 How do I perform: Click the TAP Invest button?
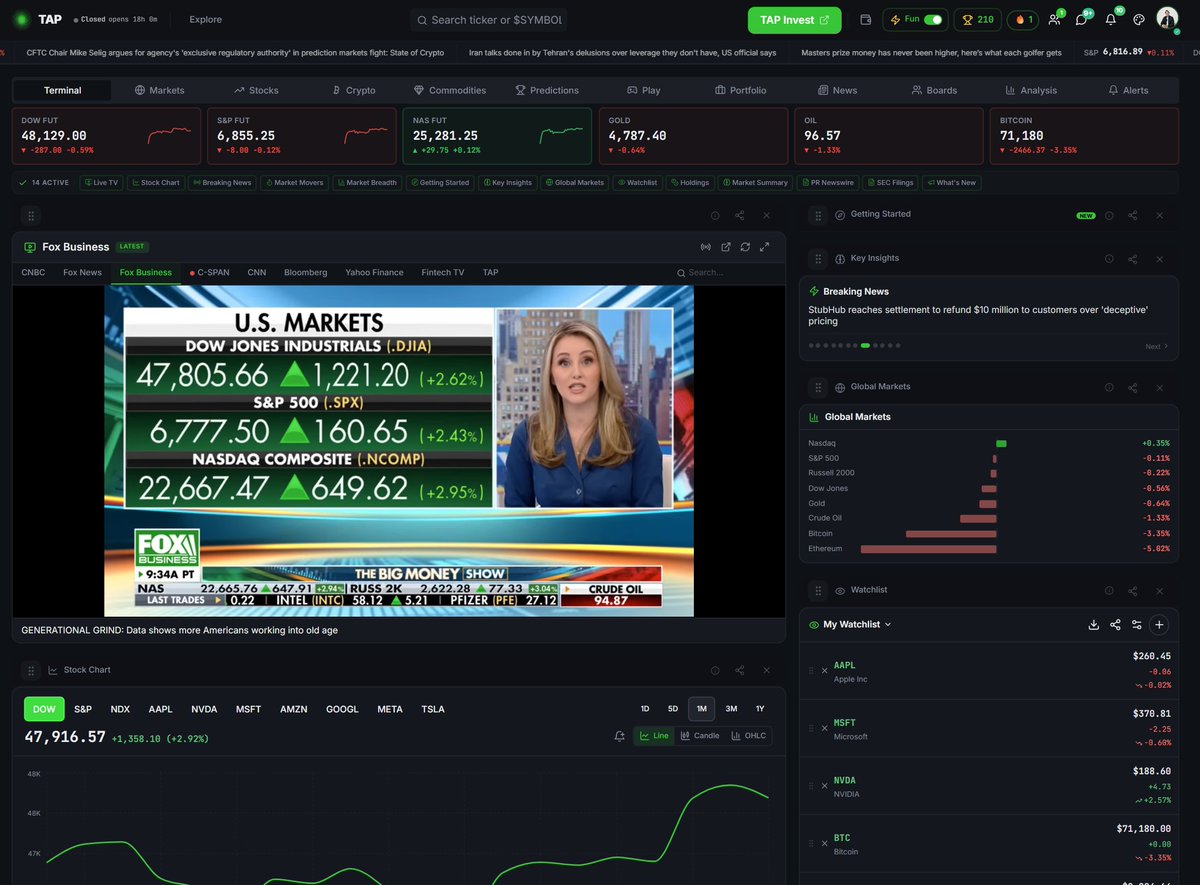point(795,20)
